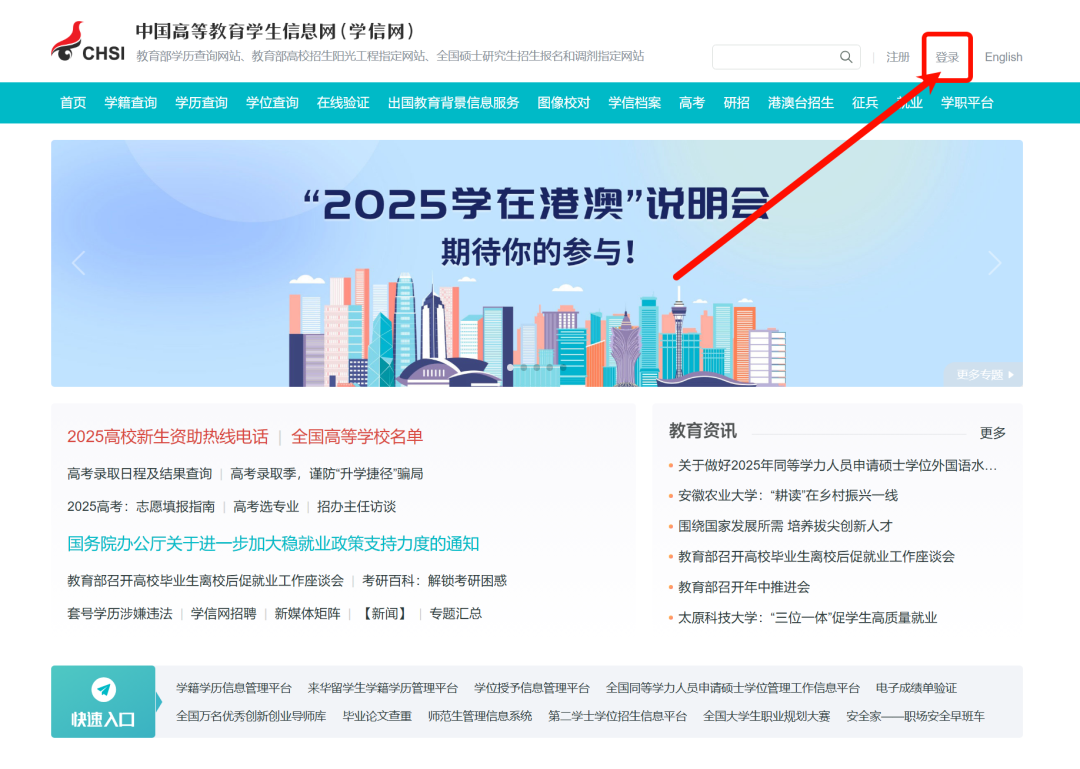Open 学位授予信息管理平台 quick link
The image size is (1080, 769).
click(532, 688)
